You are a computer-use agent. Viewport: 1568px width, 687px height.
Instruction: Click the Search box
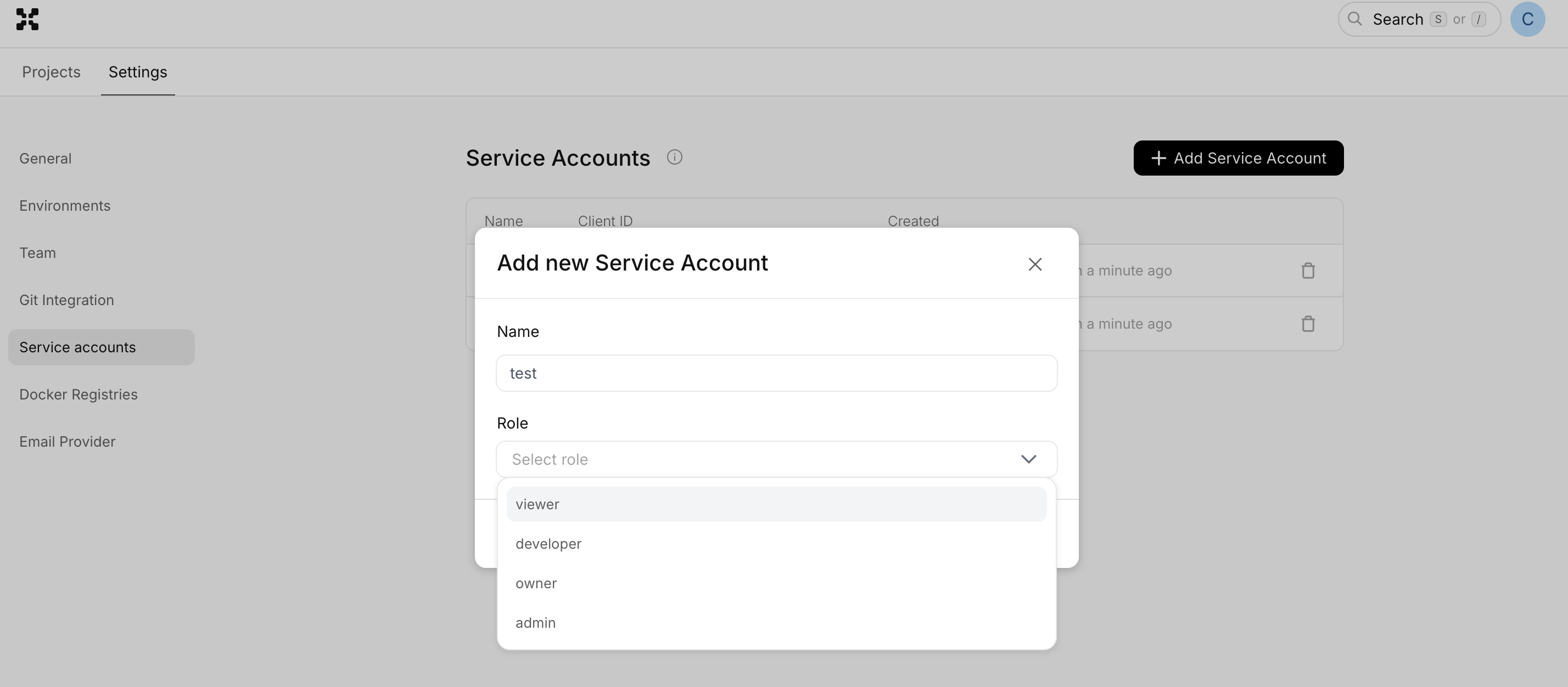point(1418,19)
